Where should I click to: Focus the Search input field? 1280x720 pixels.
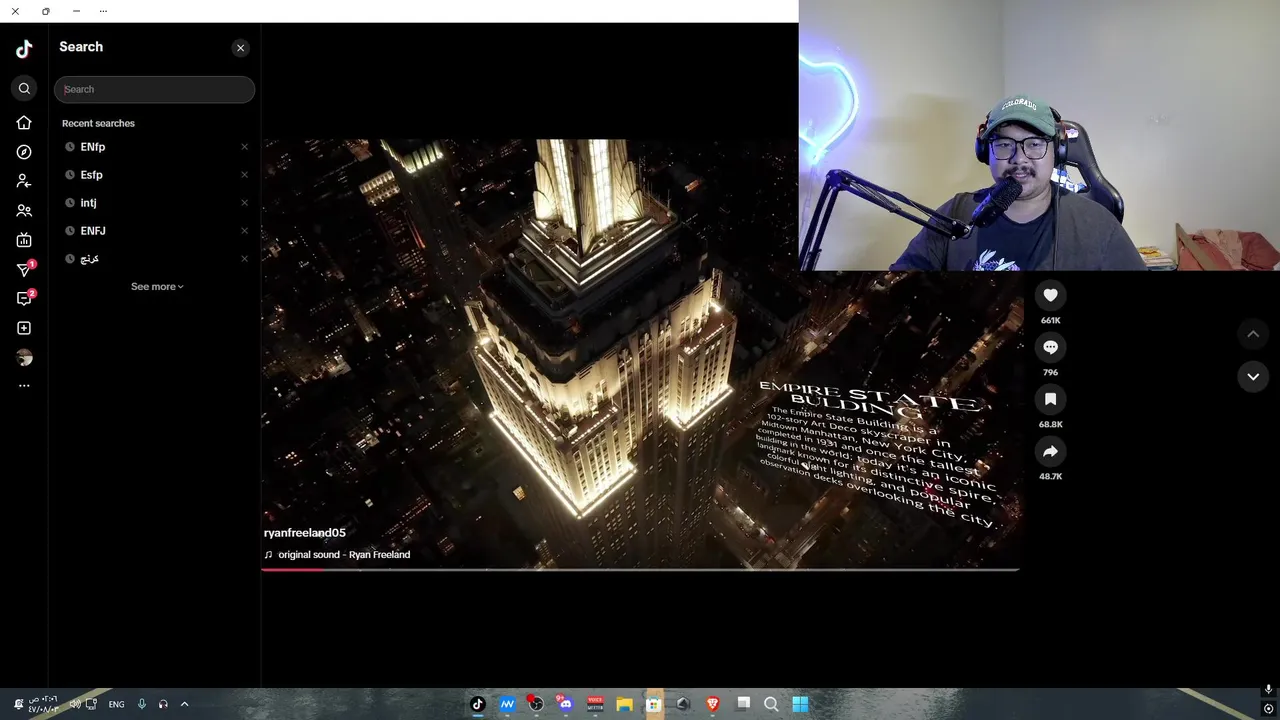(x=155, y=89)
